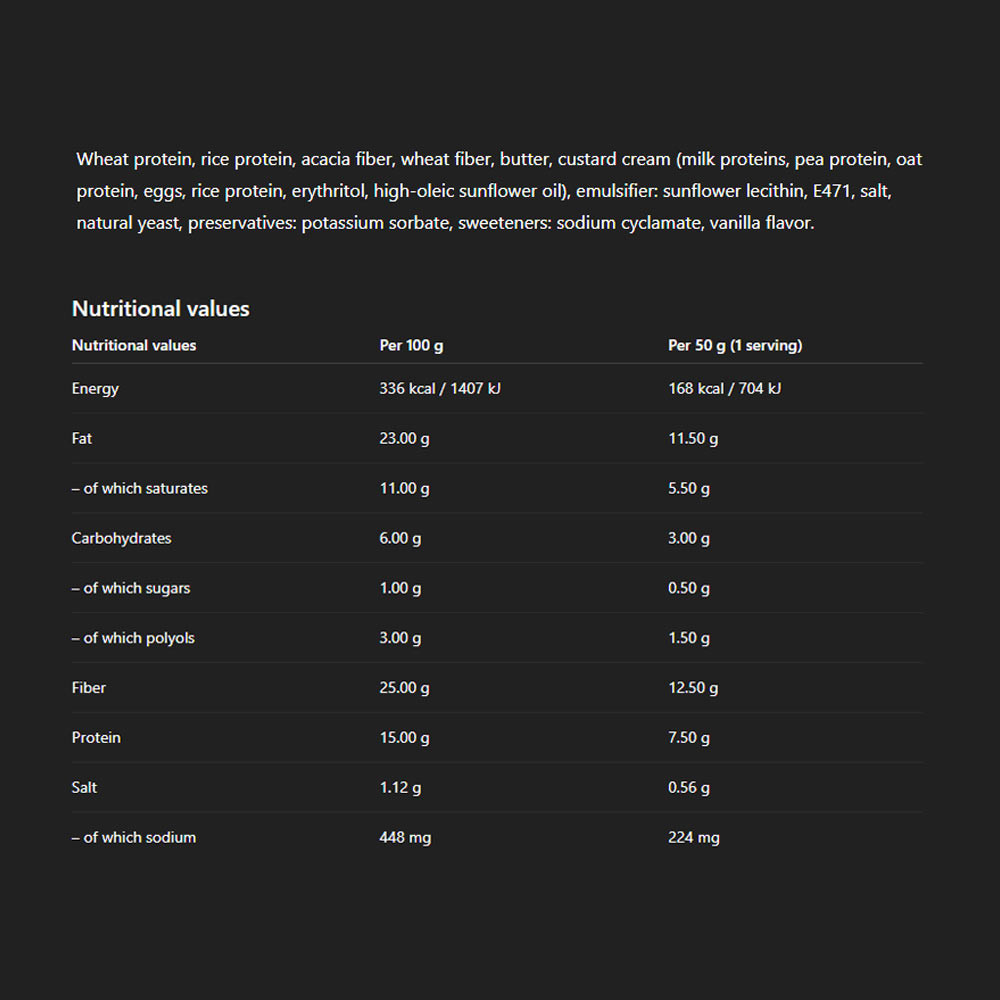
Task: Click the ingredients paragraph starting "Wheat protein"
Action: (x=498, y=191)
